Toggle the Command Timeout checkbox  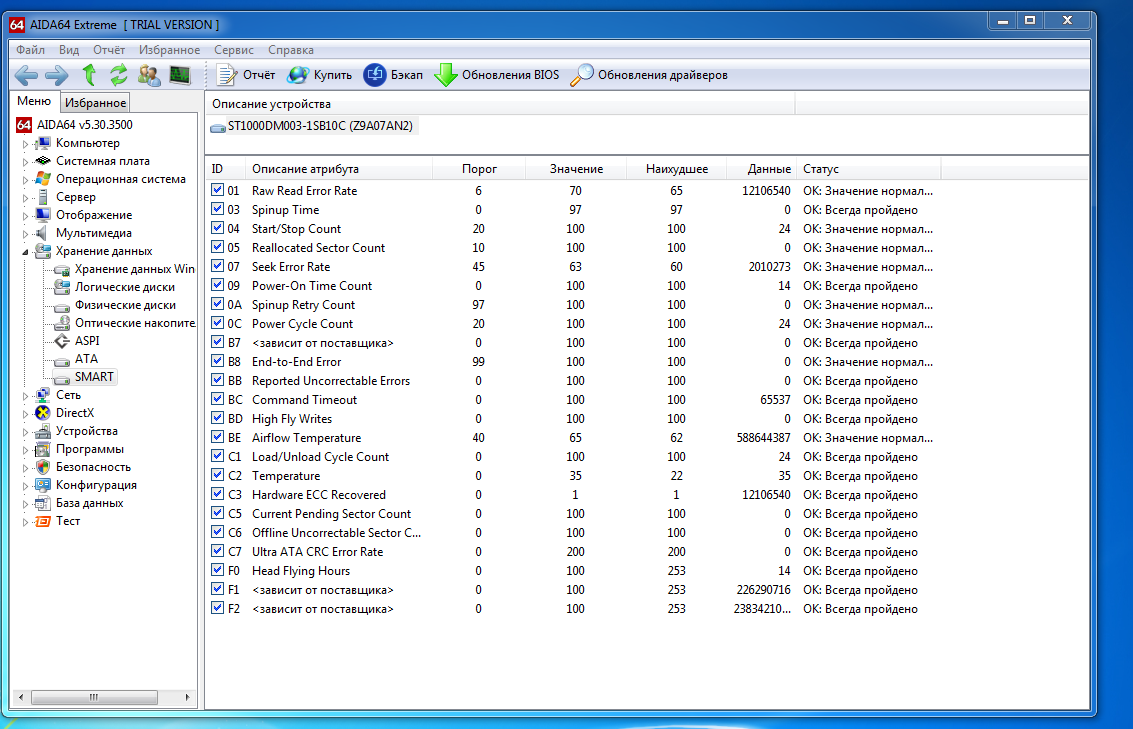217,399
